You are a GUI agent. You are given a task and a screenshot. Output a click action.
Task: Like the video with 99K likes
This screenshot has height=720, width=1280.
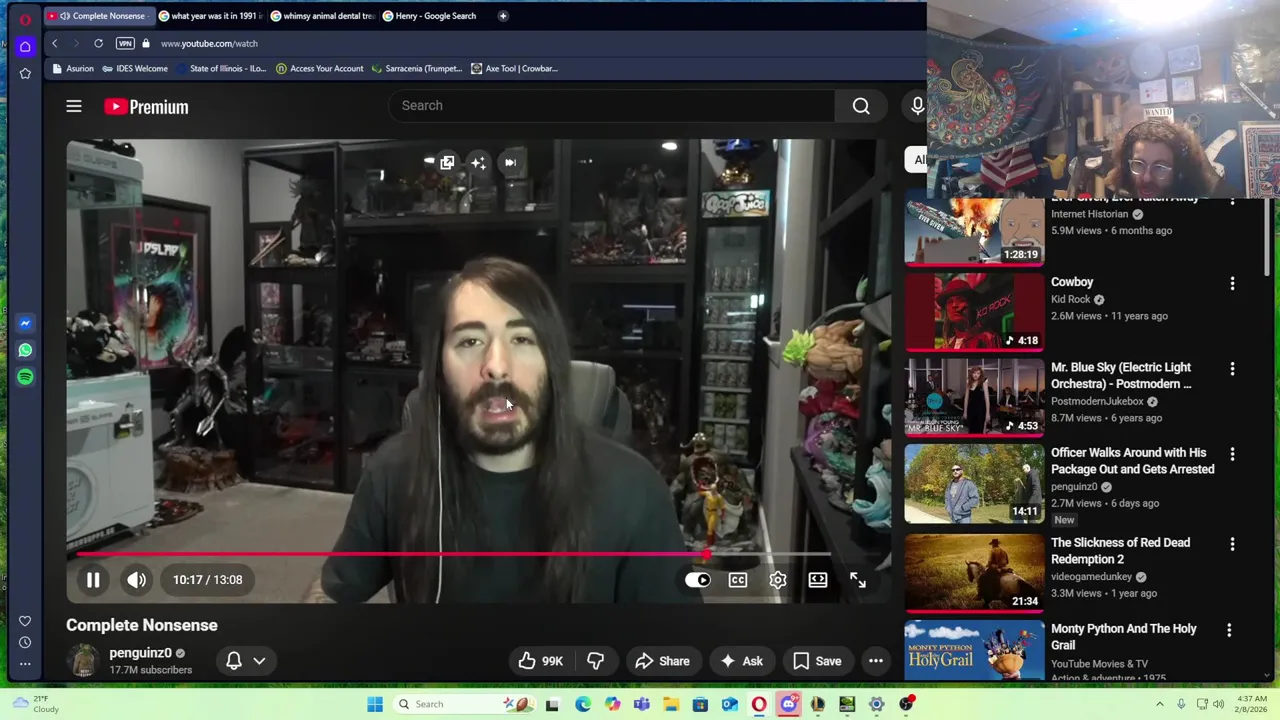pos(540,661)
